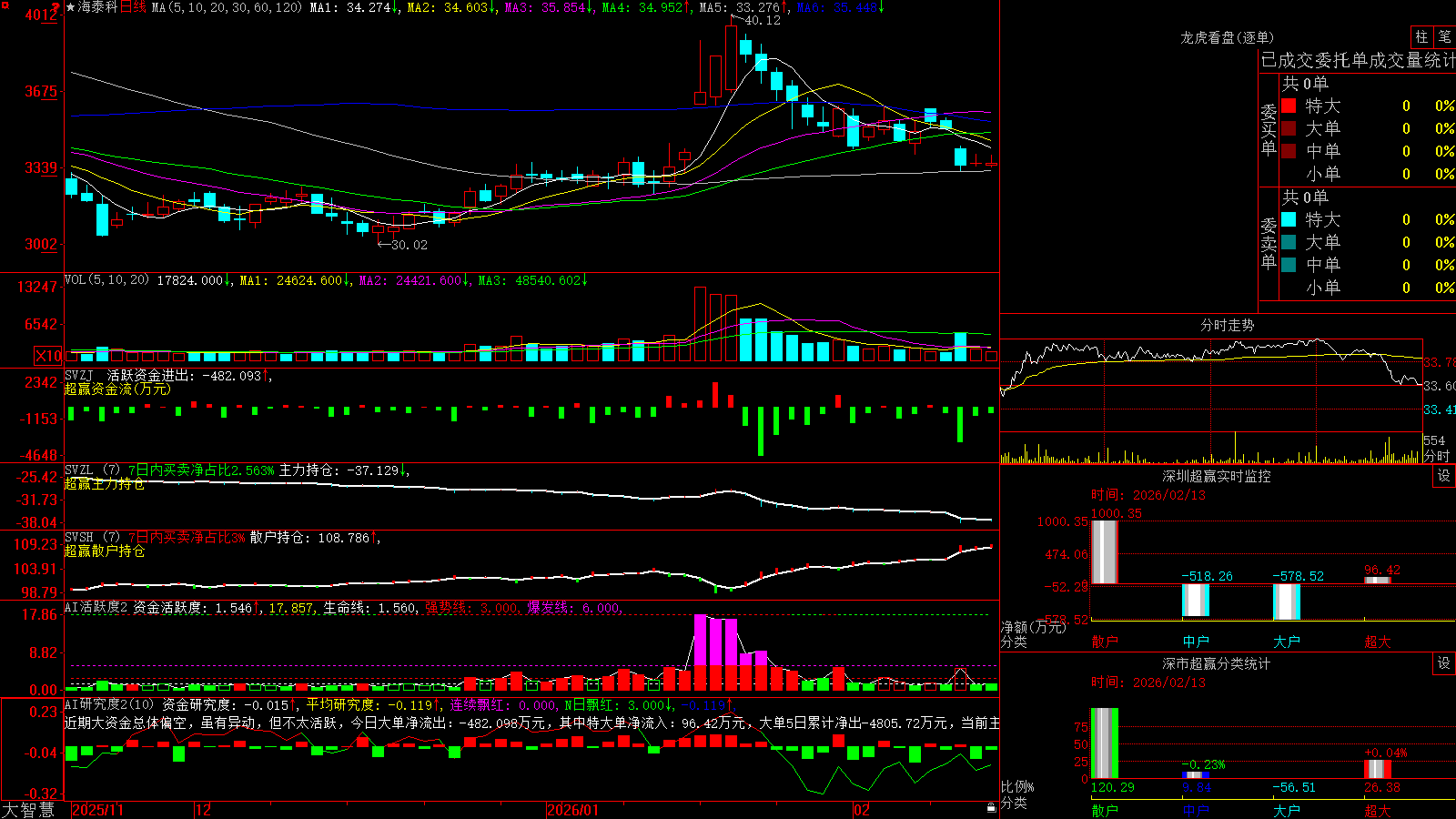This screenshot has height=819, width=1456.
Task: Click the 分时走势 panel title
Action: [1227, 325]
